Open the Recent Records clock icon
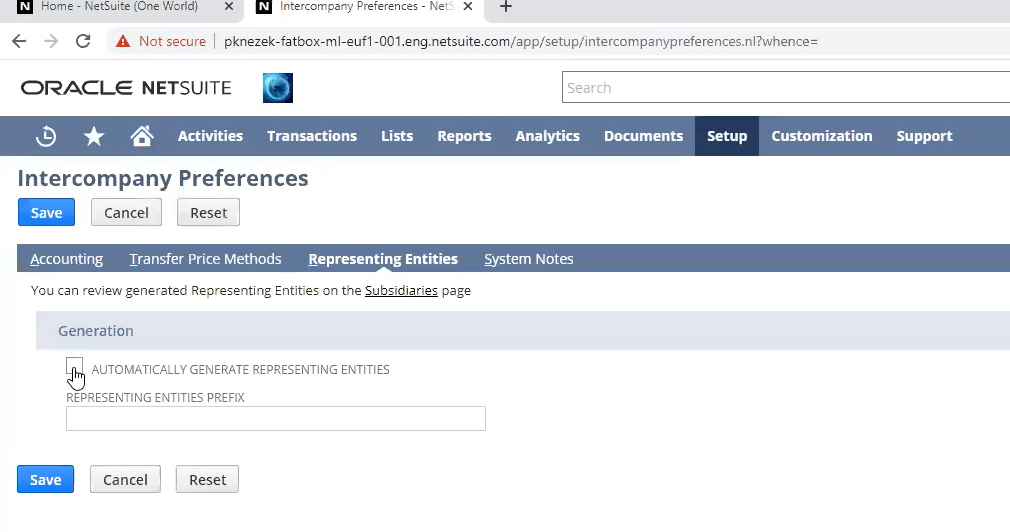 46,136
